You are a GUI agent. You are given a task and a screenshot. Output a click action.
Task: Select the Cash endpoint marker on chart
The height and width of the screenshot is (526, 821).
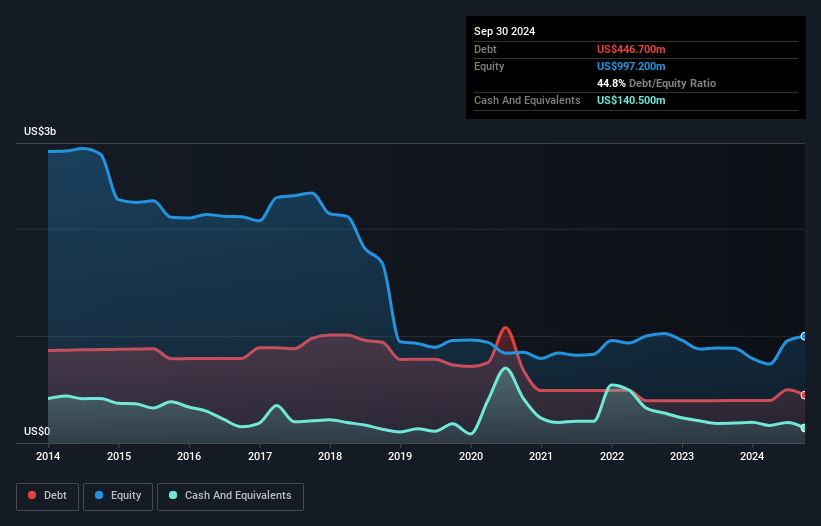pos(804,428)
